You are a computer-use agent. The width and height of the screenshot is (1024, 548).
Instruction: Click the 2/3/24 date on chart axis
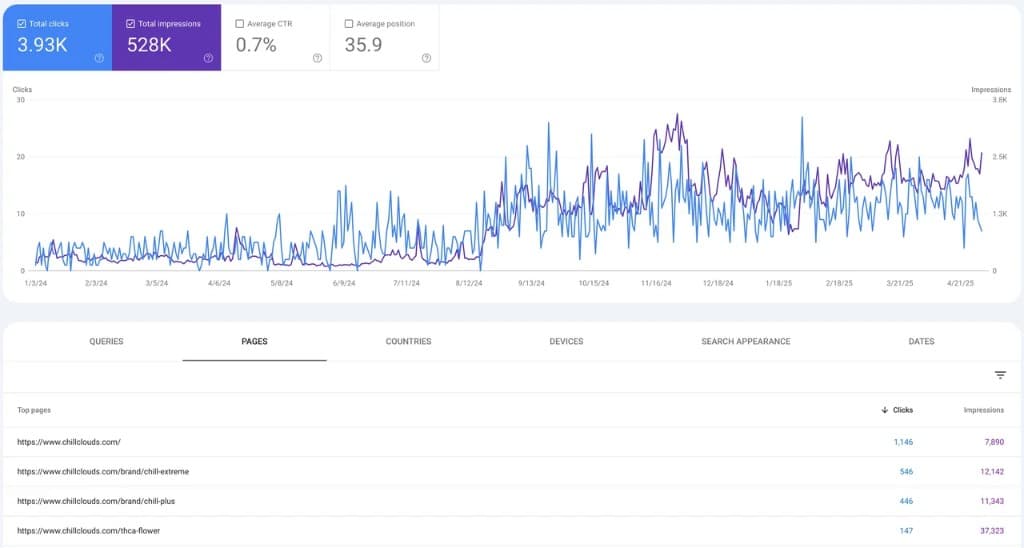pos(96,283)
